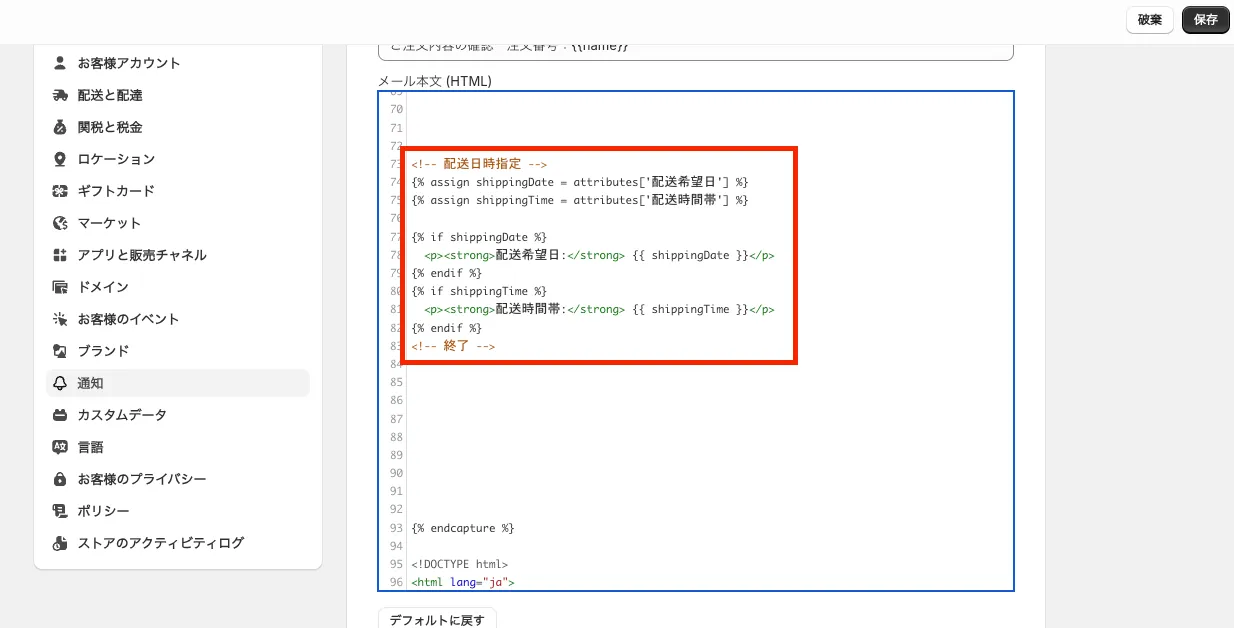Click the ストアのアクティビティログ icon
Image resolution: width=1234 pixels, height=628 pixels.
coord(60,543)
